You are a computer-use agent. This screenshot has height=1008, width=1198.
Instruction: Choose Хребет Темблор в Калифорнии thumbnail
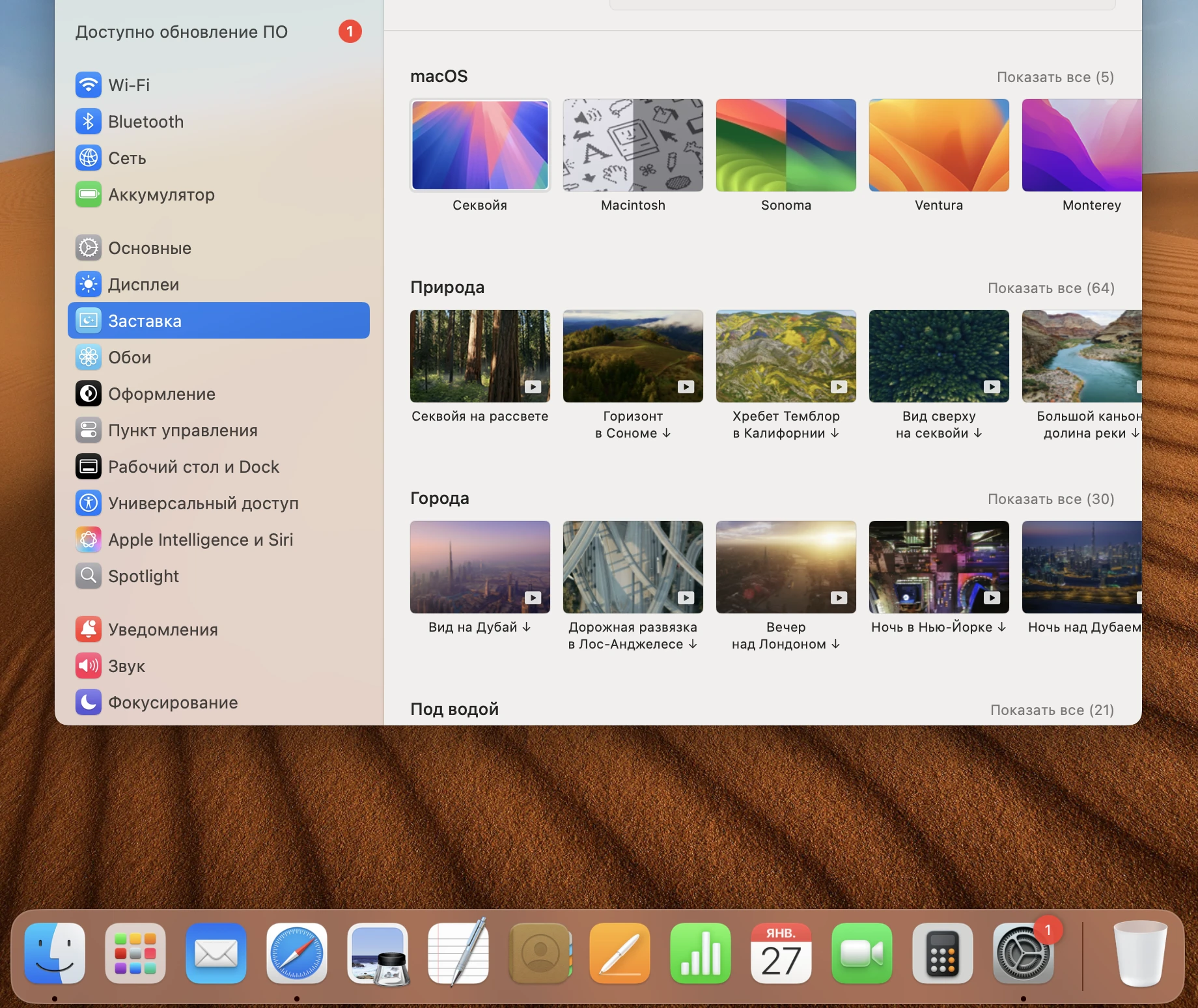tap(786, 356)
